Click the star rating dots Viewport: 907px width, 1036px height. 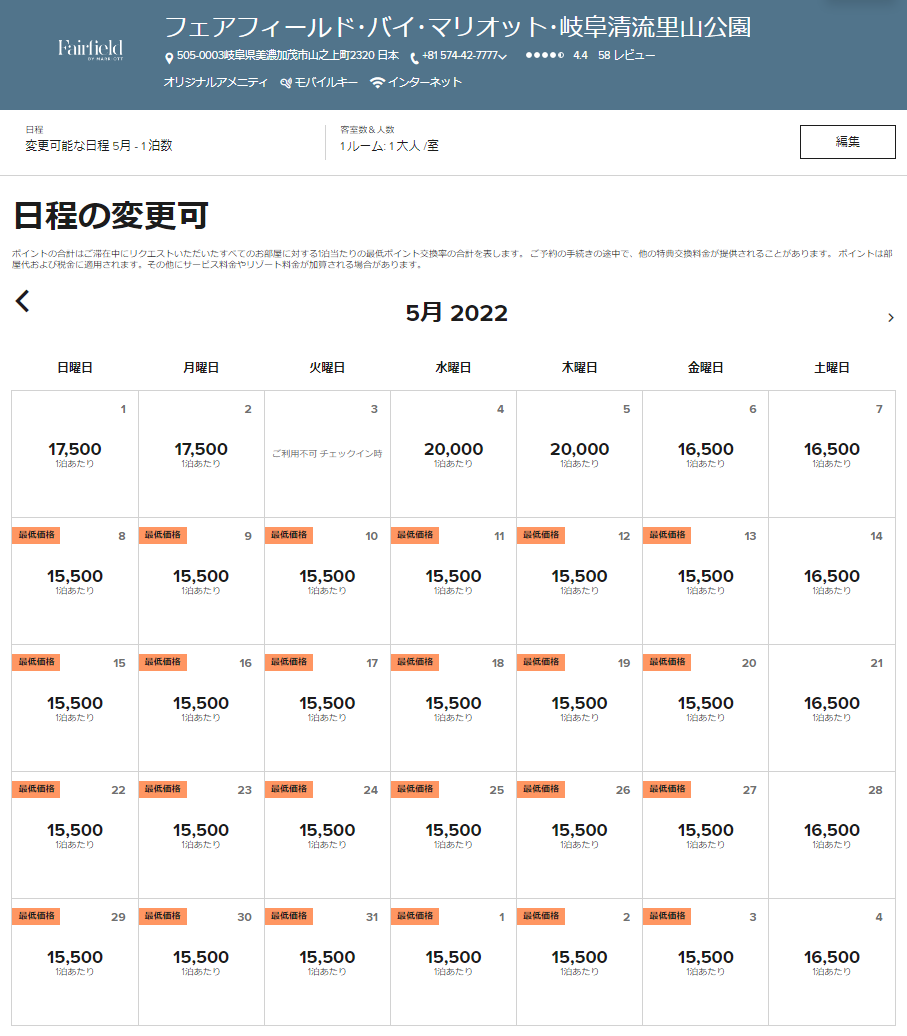[544, 56]
